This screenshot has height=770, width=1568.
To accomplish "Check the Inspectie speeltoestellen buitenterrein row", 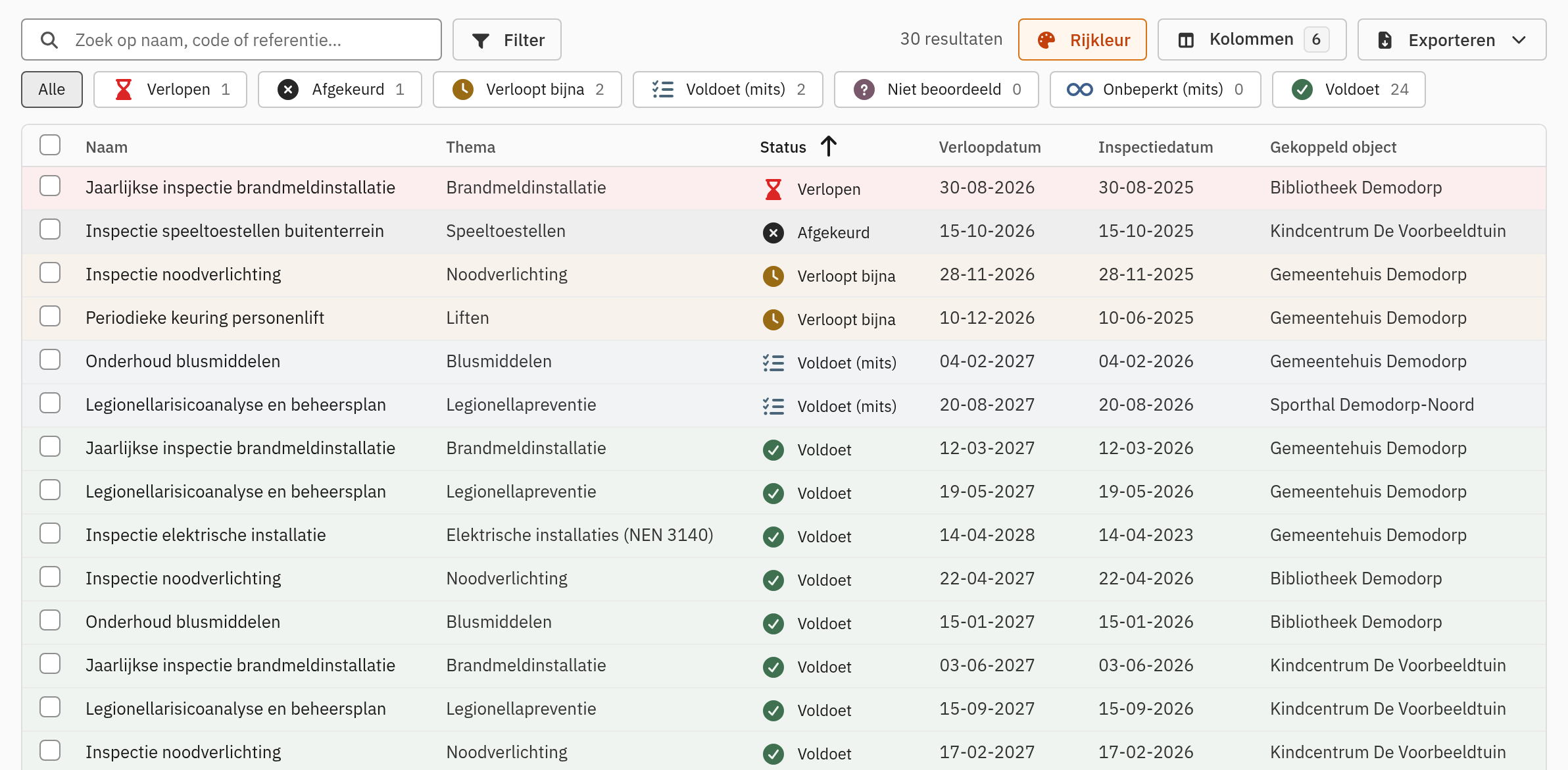I will coord(50,229).
